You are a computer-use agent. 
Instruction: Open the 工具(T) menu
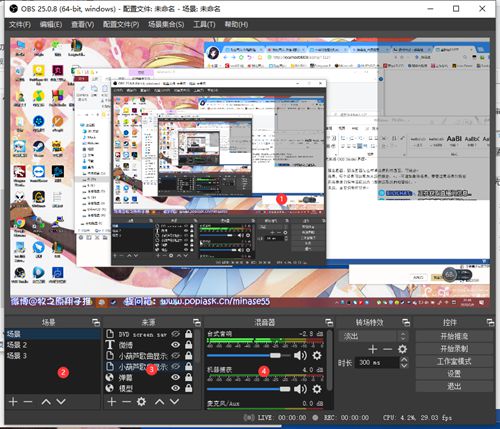pos(204,25)
